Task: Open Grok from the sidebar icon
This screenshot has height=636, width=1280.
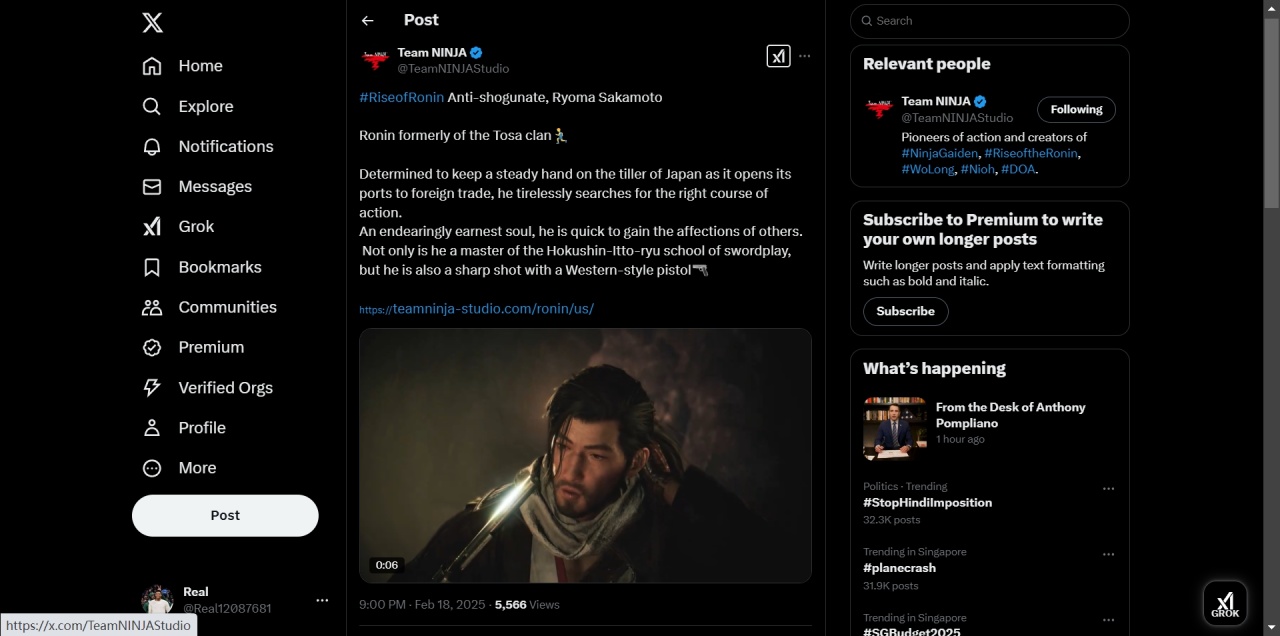Action: click(152, 227)
